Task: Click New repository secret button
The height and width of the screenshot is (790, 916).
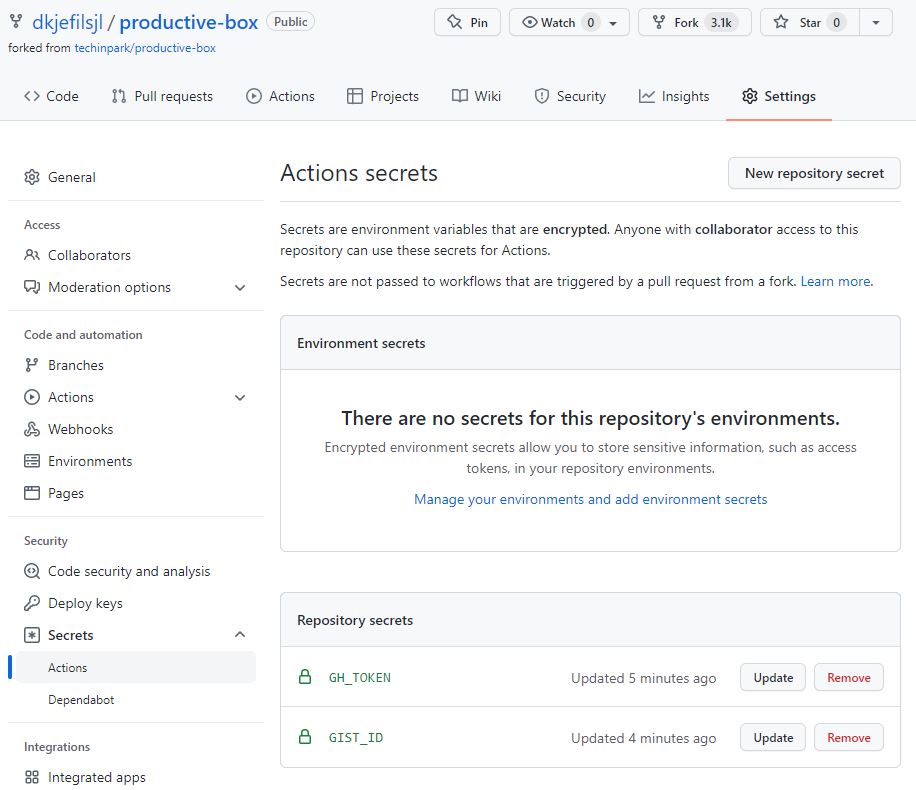Action: click(x=814, y=173)
